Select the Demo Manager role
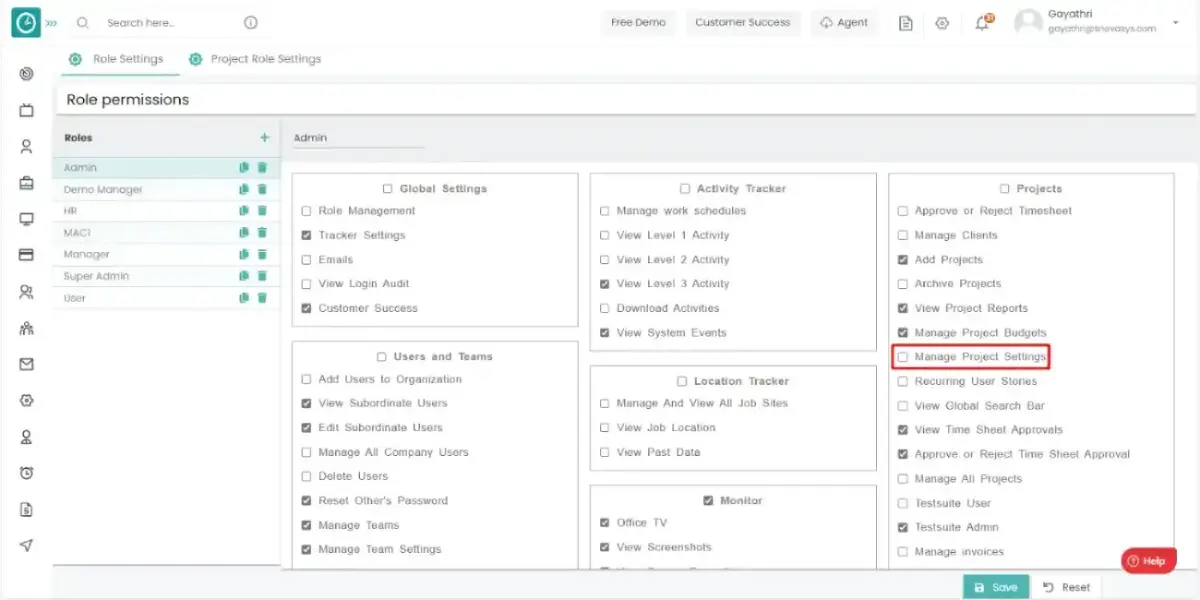This screenshot has height=600, width=1200. [103, 190]
